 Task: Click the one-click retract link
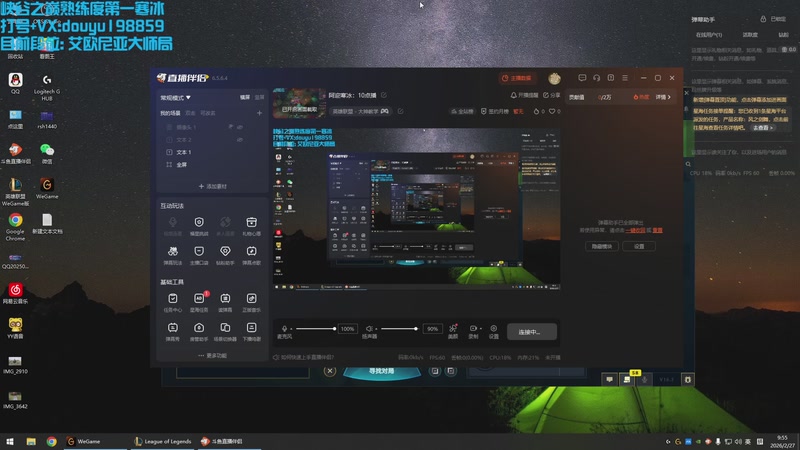coord(635,230)
